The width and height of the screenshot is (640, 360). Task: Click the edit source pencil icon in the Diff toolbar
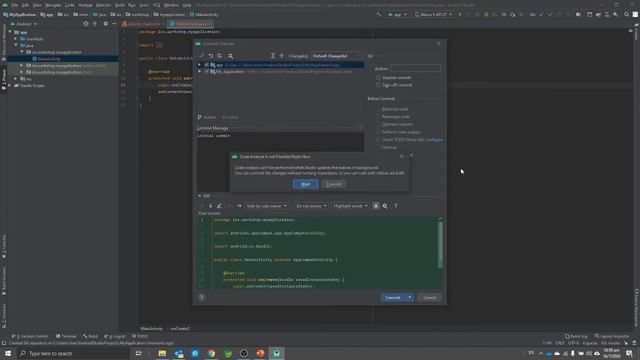point(219,206)
